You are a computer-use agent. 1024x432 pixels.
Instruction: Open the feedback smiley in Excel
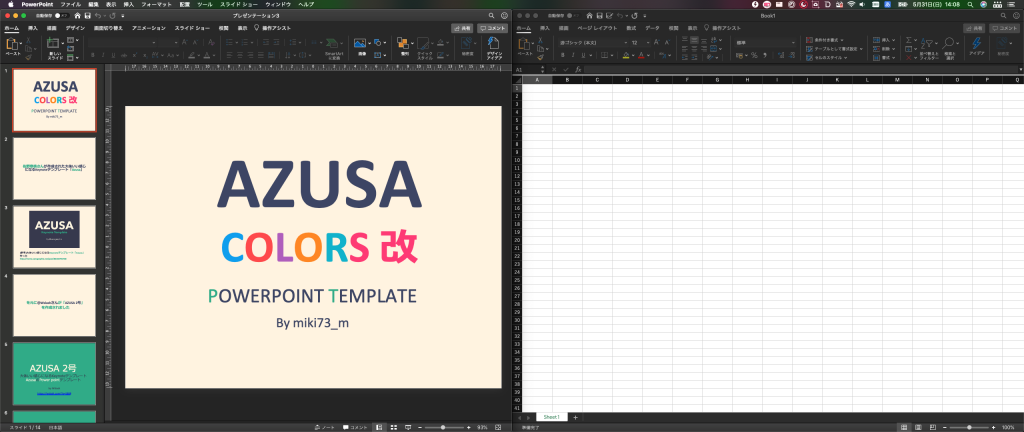(x=1016, y=15)
